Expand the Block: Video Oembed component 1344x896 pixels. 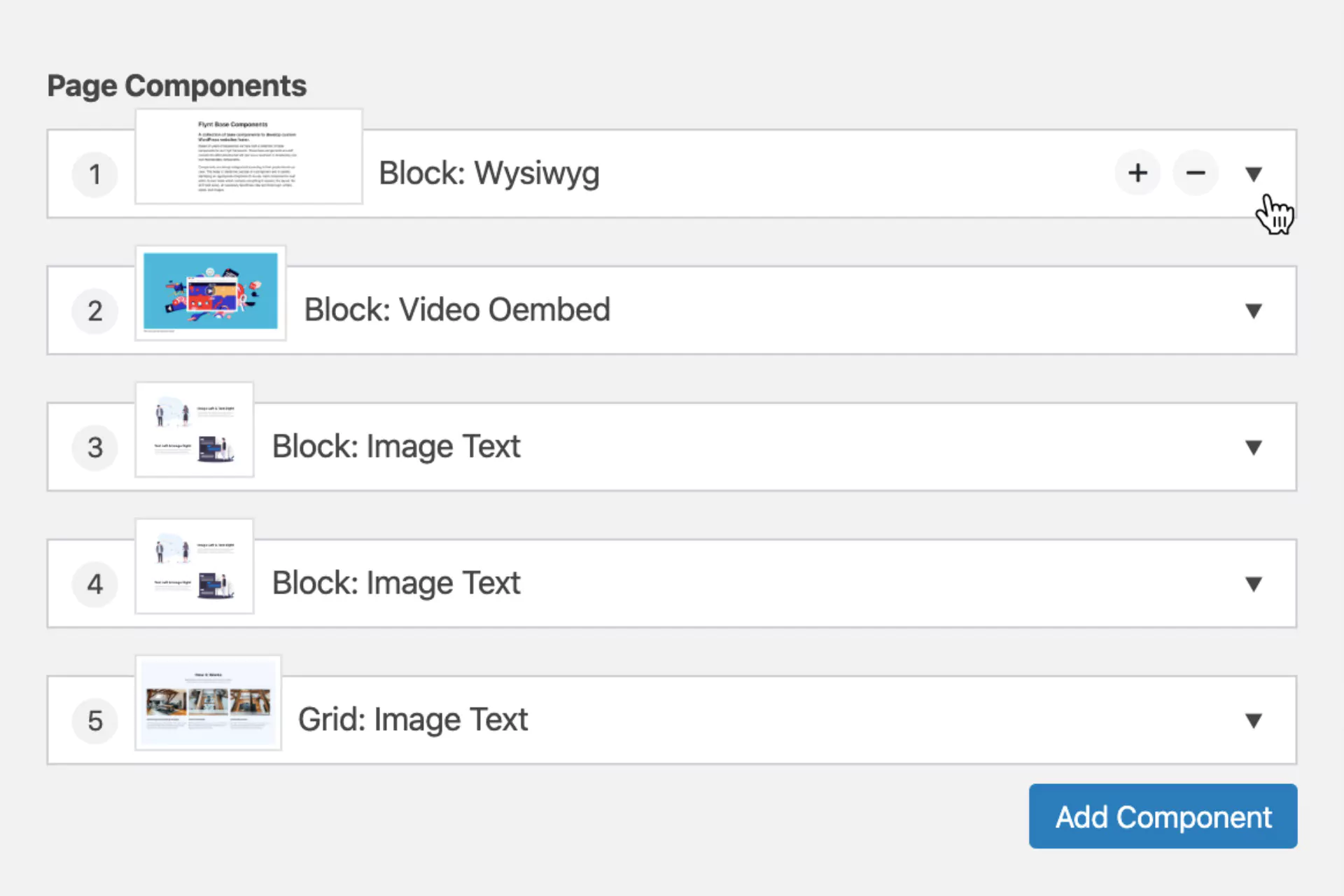pyautogui.click(x=1253, y=311)
